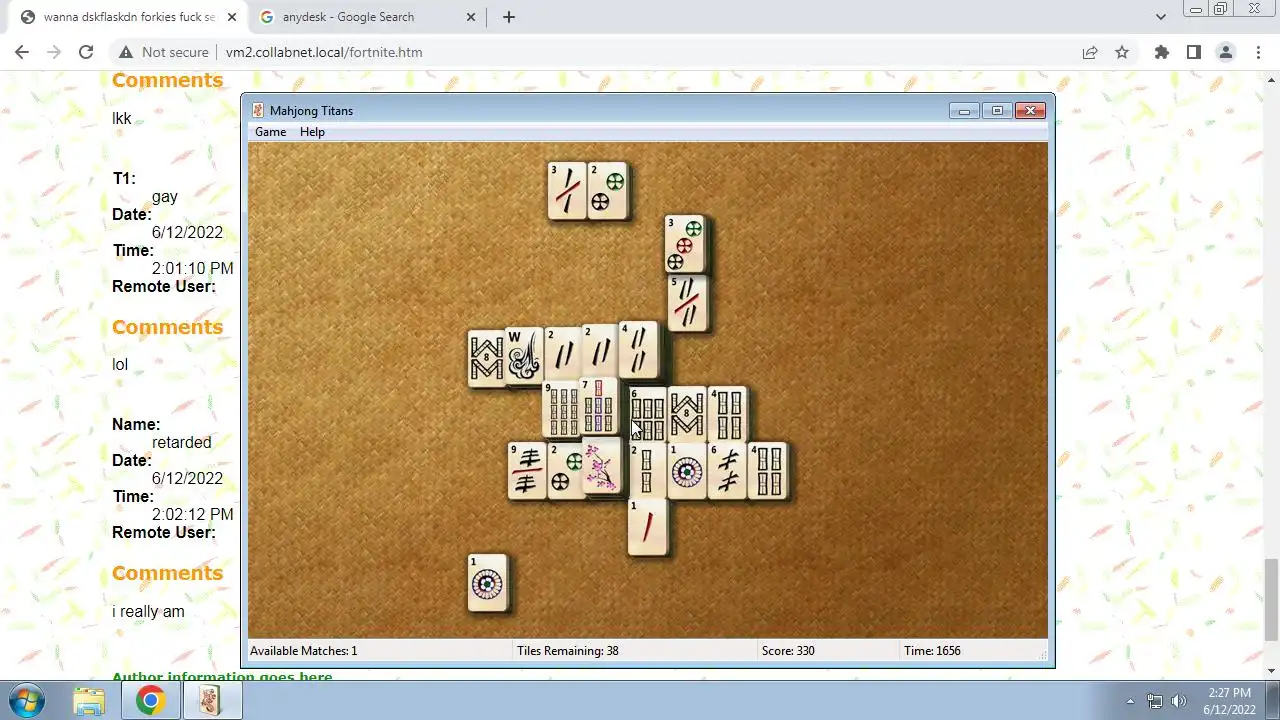Close the first browser tab

tap(232, 17)
